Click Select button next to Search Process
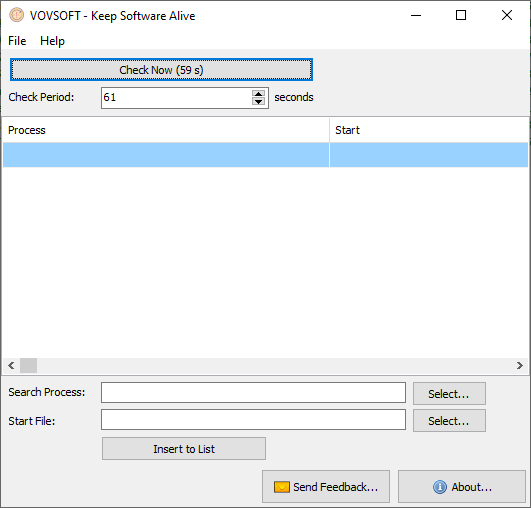 point(449,394)
